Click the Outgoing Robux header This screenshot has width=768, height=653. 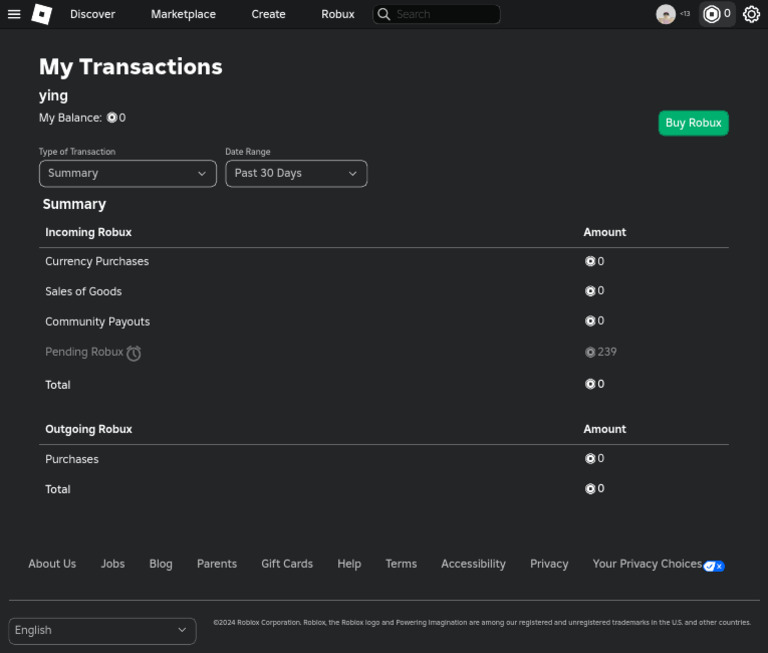[x=89, y=429]
